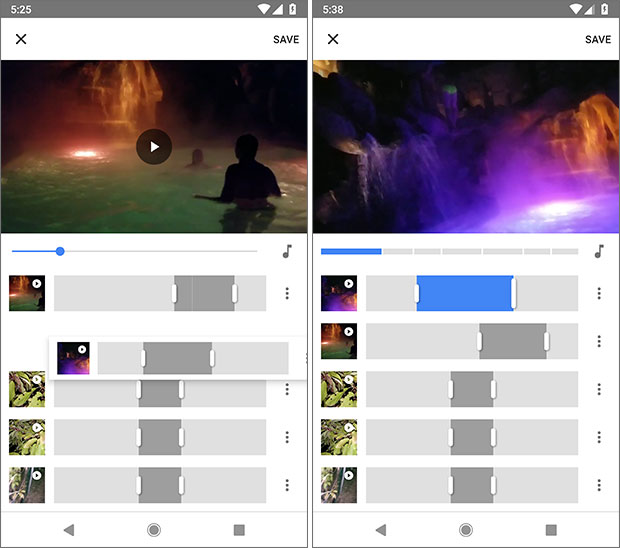This screenshot has width=620, height=548.
Task: Save the movie in the 5:38 screen
Action: coord(598,39)
